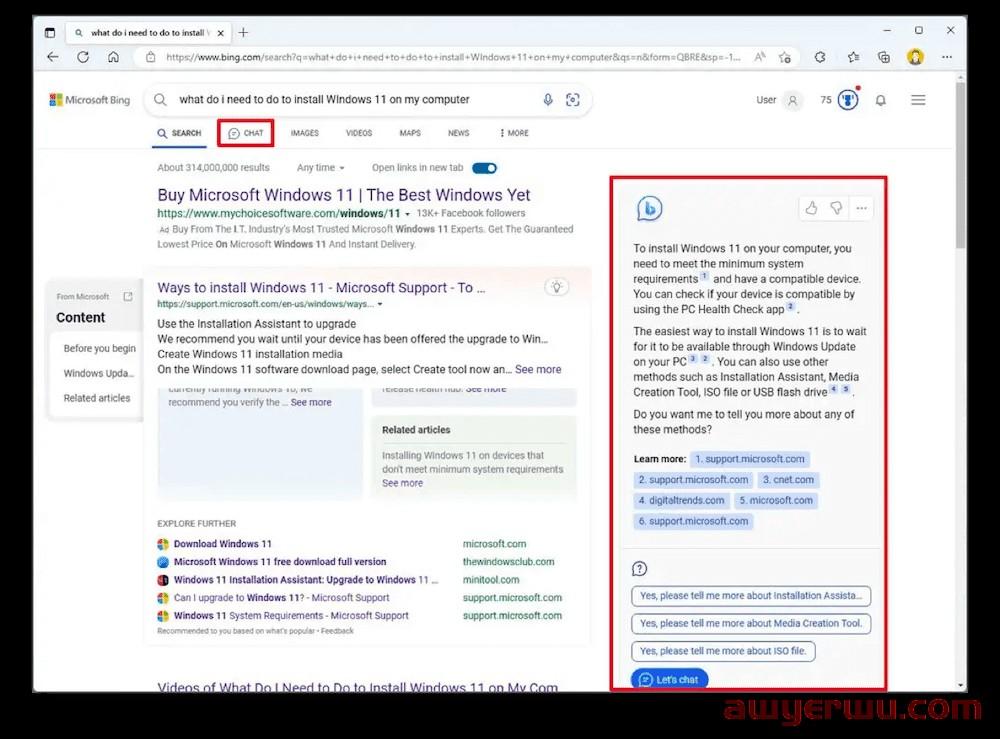Click the User account avatar icon
Image resolution: width=1000 pixels, height=739 pixels.
[x=793, y=100]
